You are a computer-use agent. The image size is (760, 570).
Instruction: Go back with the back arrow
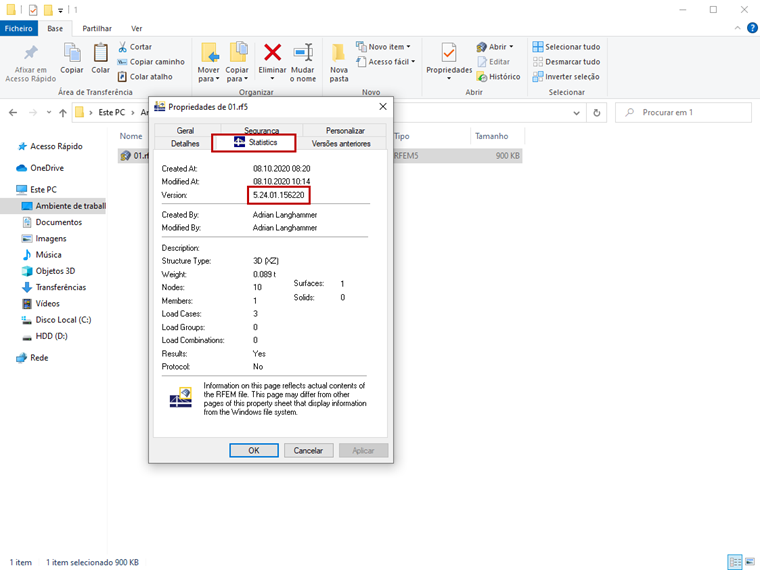(13, 112)
